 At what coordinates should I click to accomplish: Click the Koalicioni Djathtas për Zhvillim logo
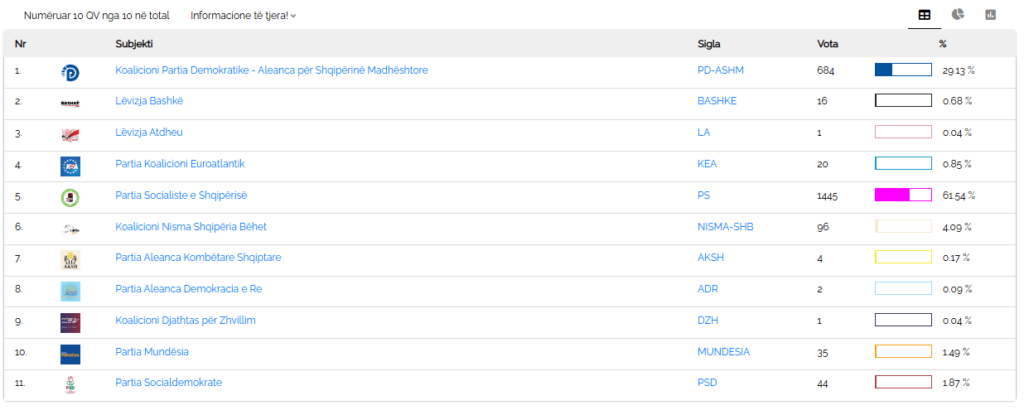pos(70,322)
